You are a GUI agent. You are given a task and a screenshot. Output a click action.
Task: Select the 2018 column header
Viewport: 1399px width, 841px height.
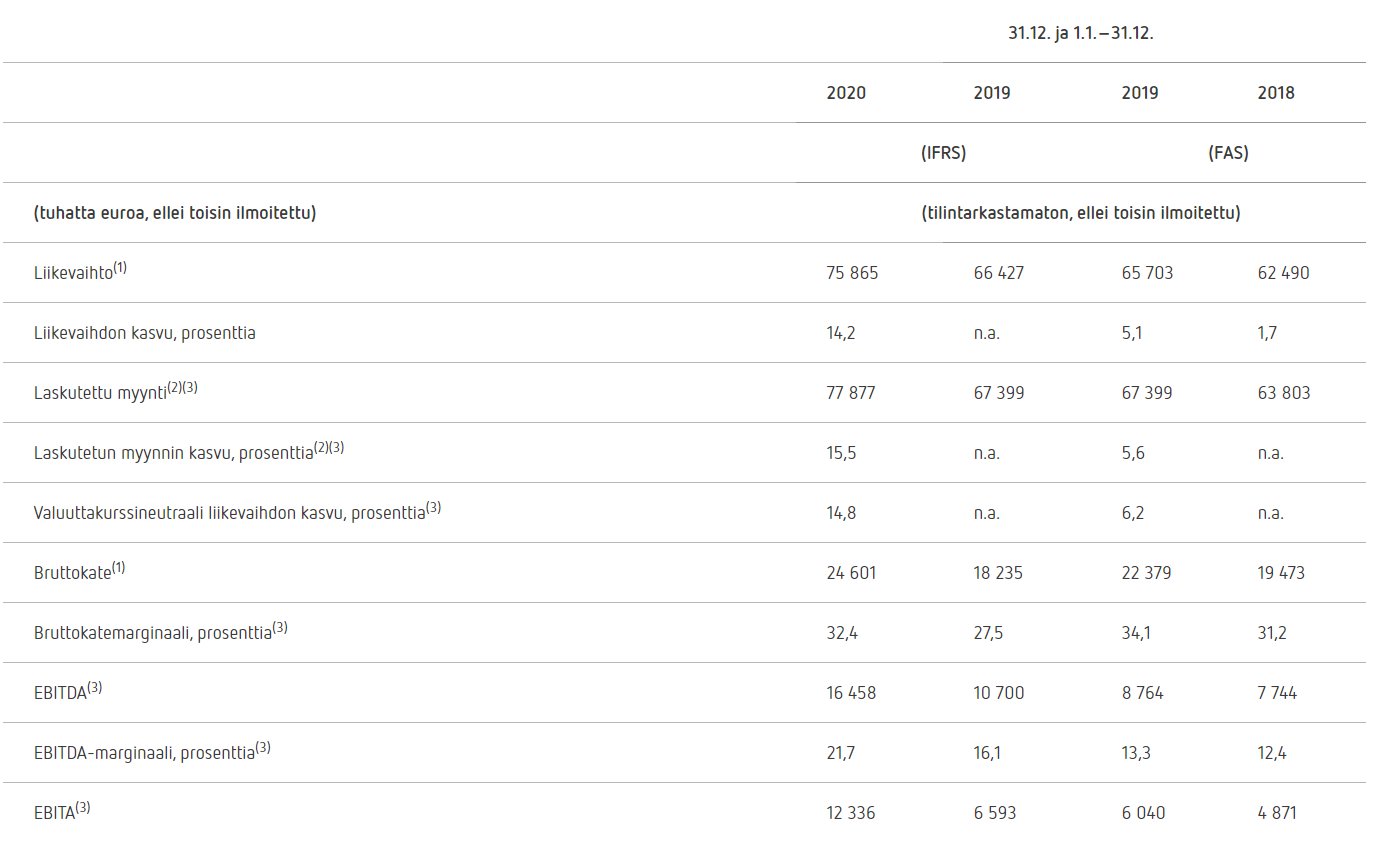coord(1276,93)
